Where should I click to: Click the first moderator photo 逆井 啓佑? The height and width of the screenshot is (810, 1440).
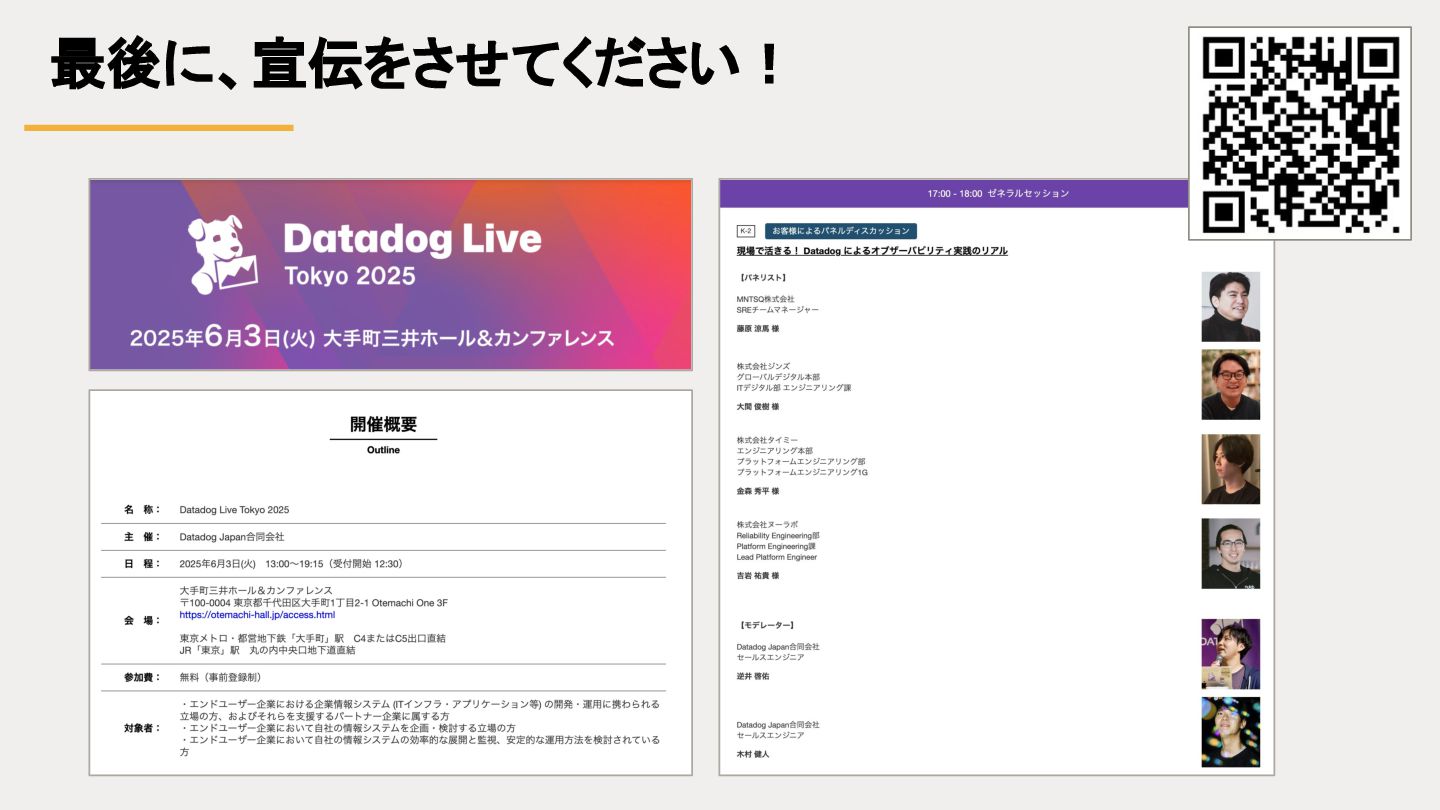(x=1231, y=654)
